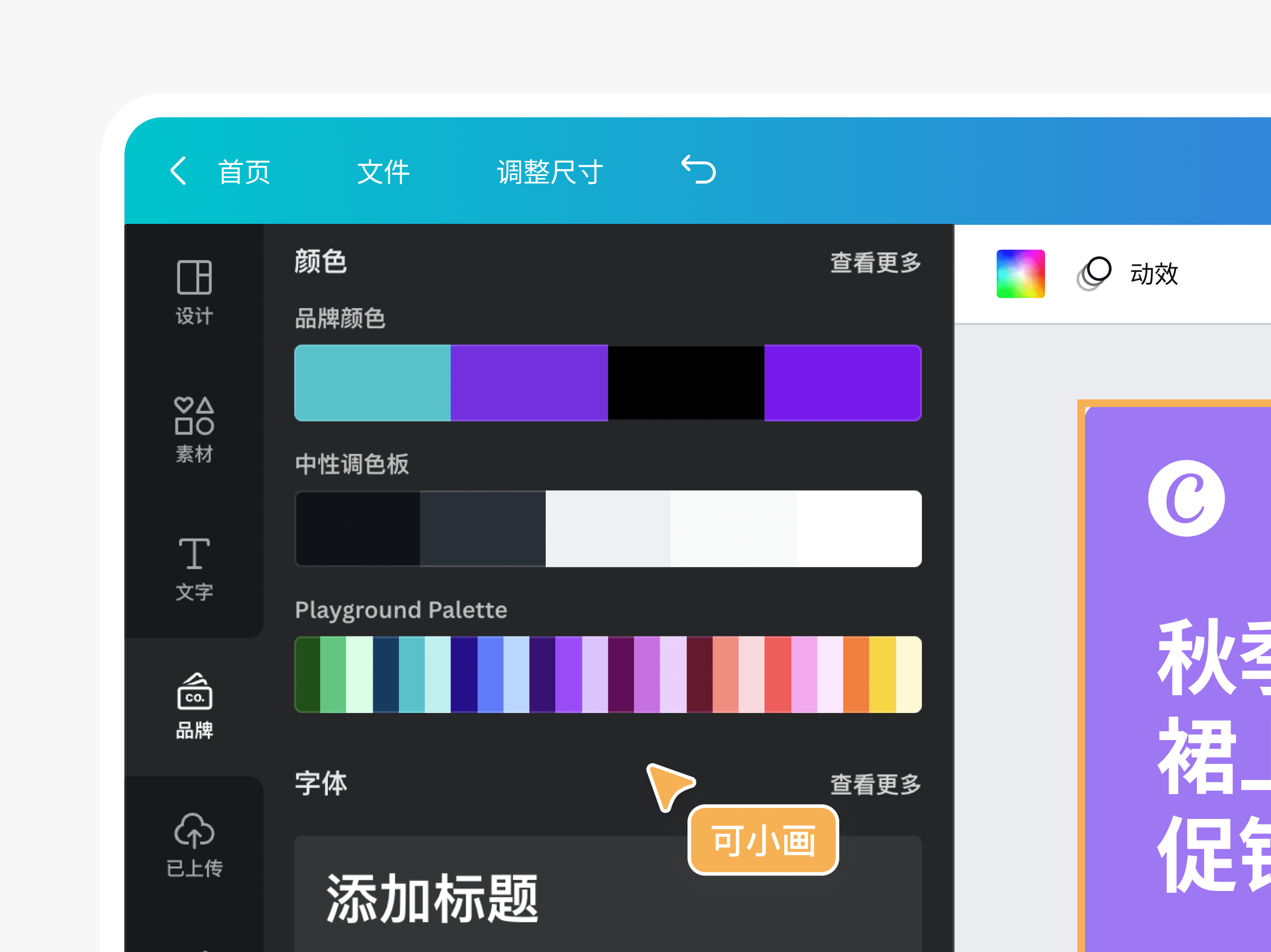Click the 品牌颜色 label
Viewport: 1271px width, 952px height.
coord(340,318)
